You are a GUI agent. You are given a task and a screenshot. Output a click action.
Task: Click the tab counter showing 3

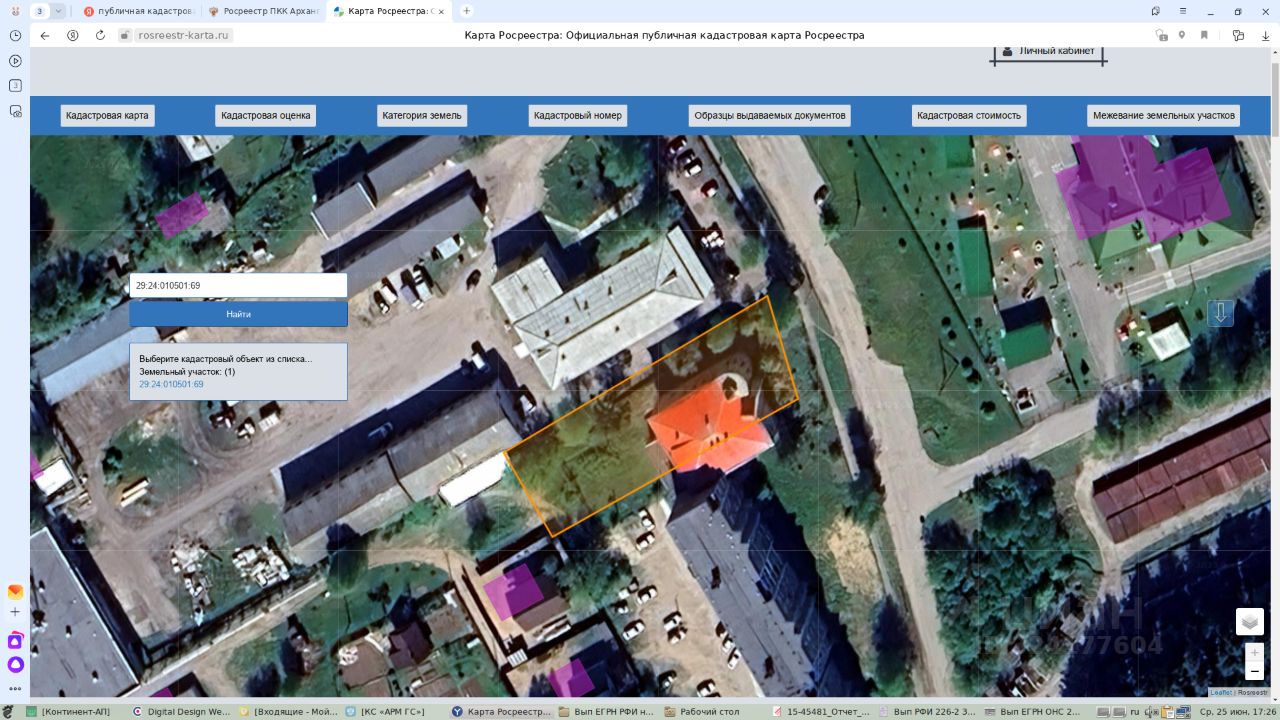coord(39,11)
